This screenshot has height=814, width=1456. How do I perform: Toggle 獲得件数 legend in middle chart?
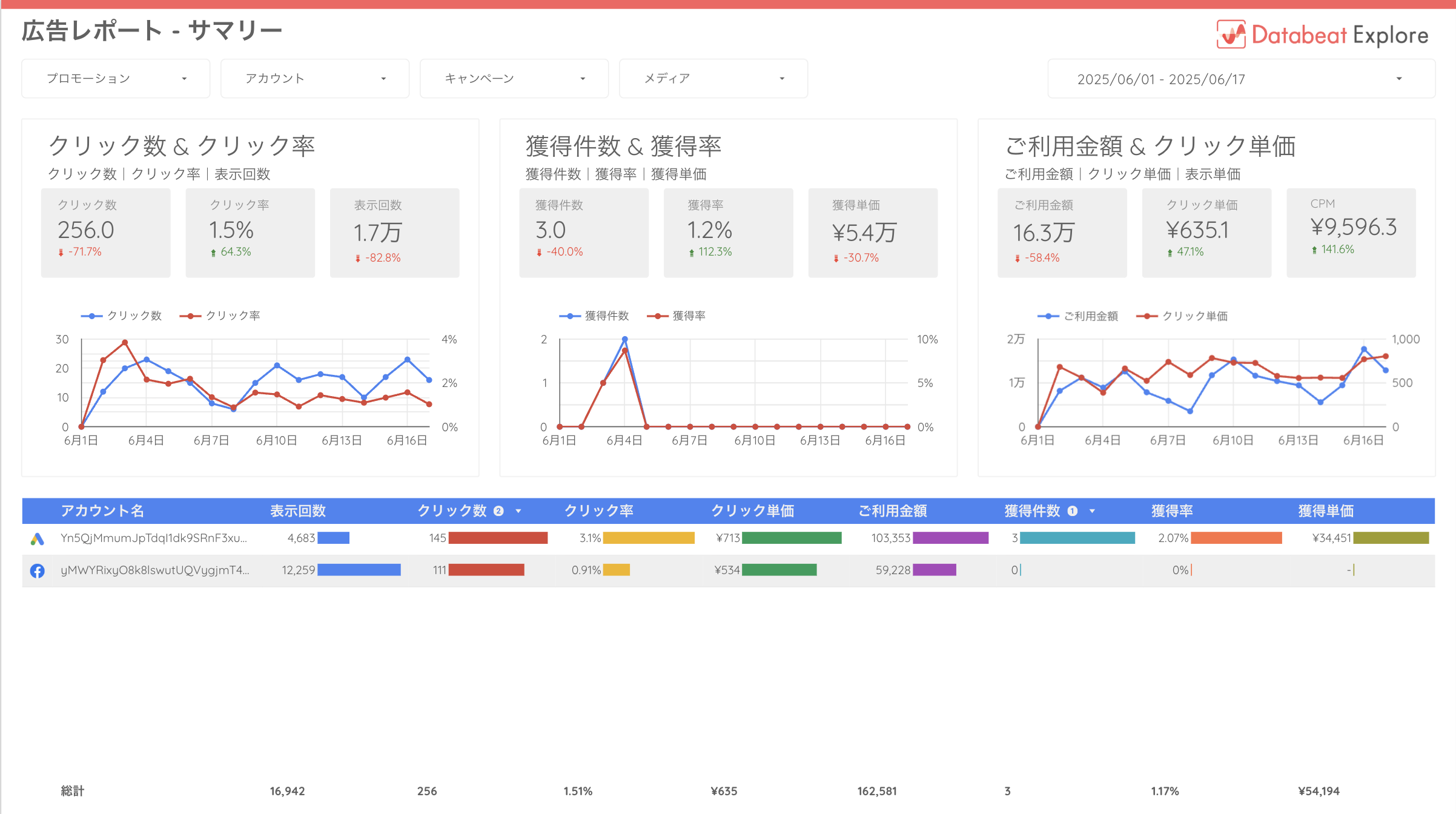pyautogui.click(x=594, y=316)
